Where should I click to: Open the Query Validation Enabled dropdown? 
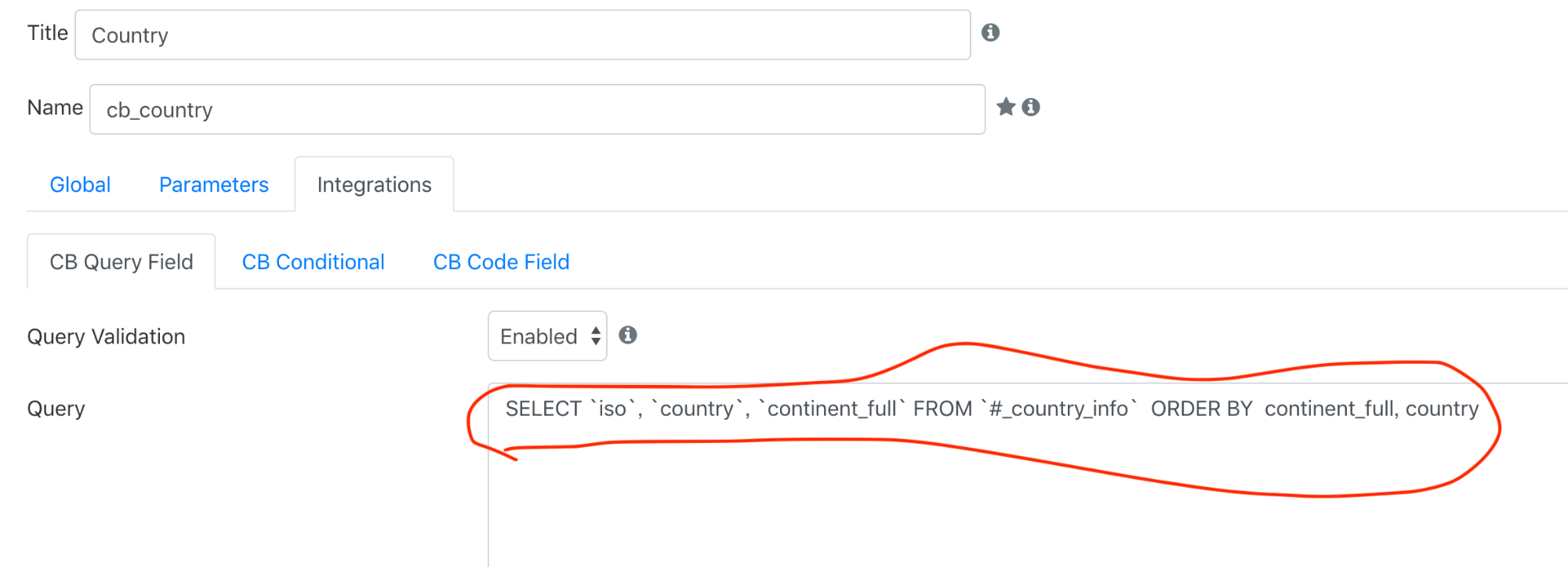547,336
